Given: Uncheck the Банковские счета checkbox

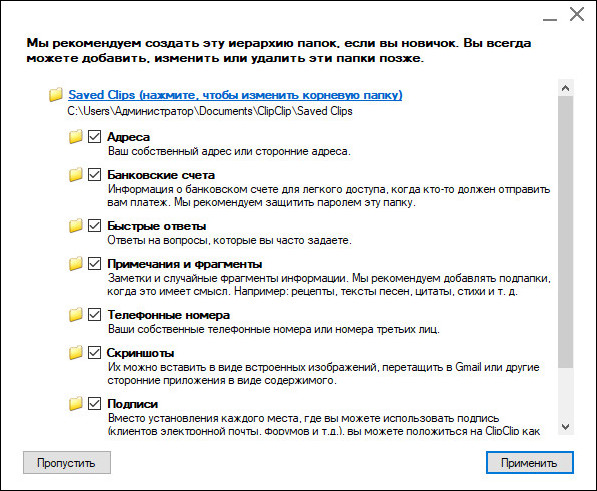Looking at the screenshot, I should tap(94, 174).
